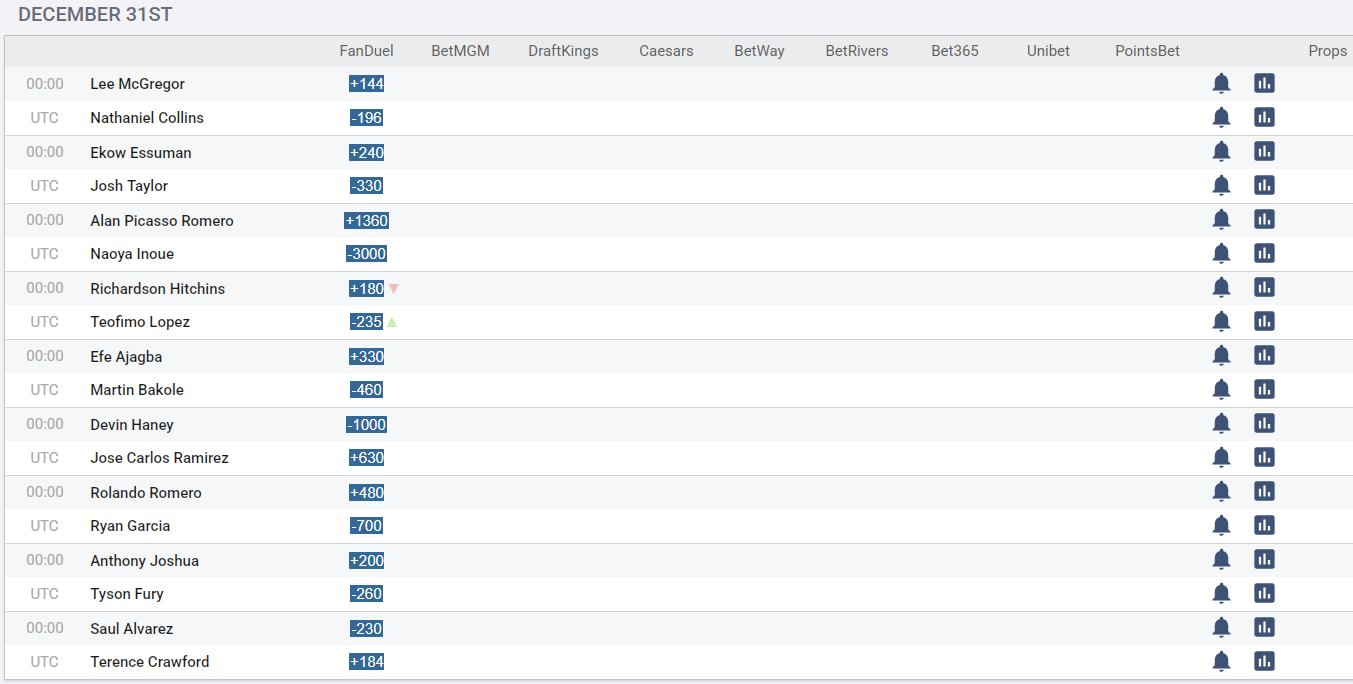Image resolution: width=1353 pixels, height=684 pixels.
Task: Click the bell icon for Rolando Romero
Action: pos(1221,492)
